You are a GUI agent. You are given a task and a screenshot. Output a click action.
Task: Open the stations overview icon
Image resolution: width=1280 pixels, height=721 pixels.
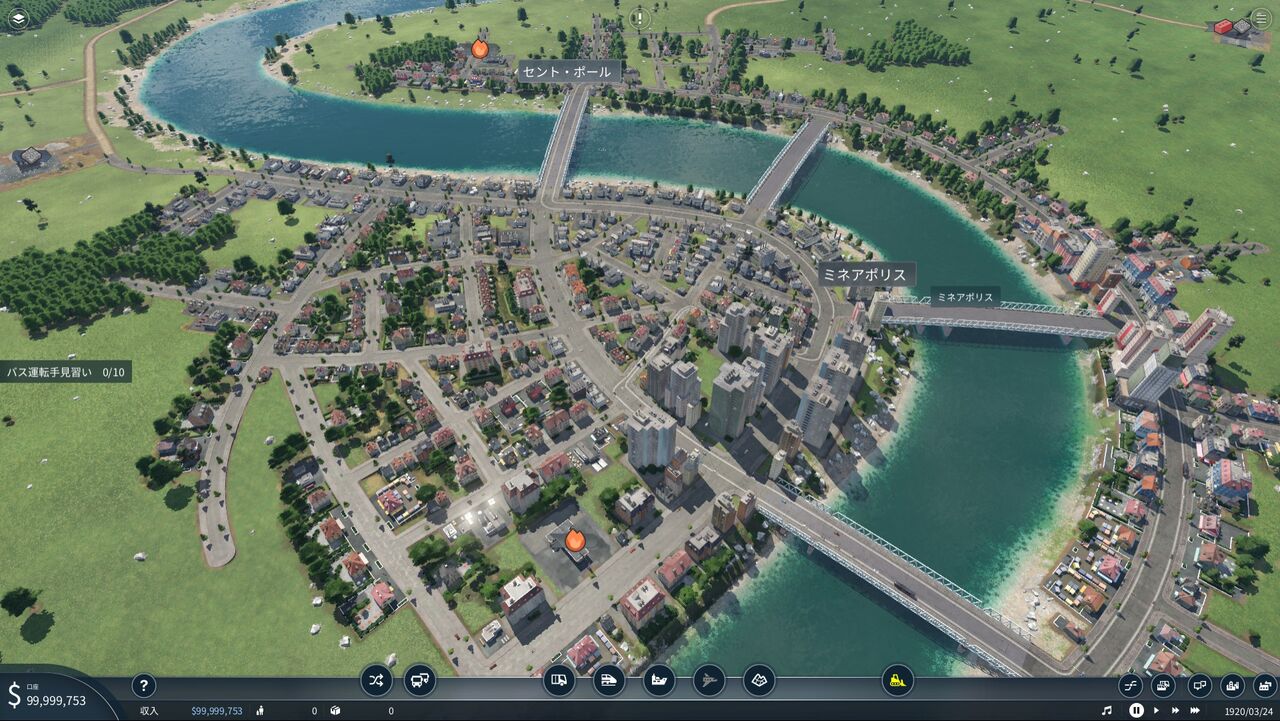coord(1199,685)
